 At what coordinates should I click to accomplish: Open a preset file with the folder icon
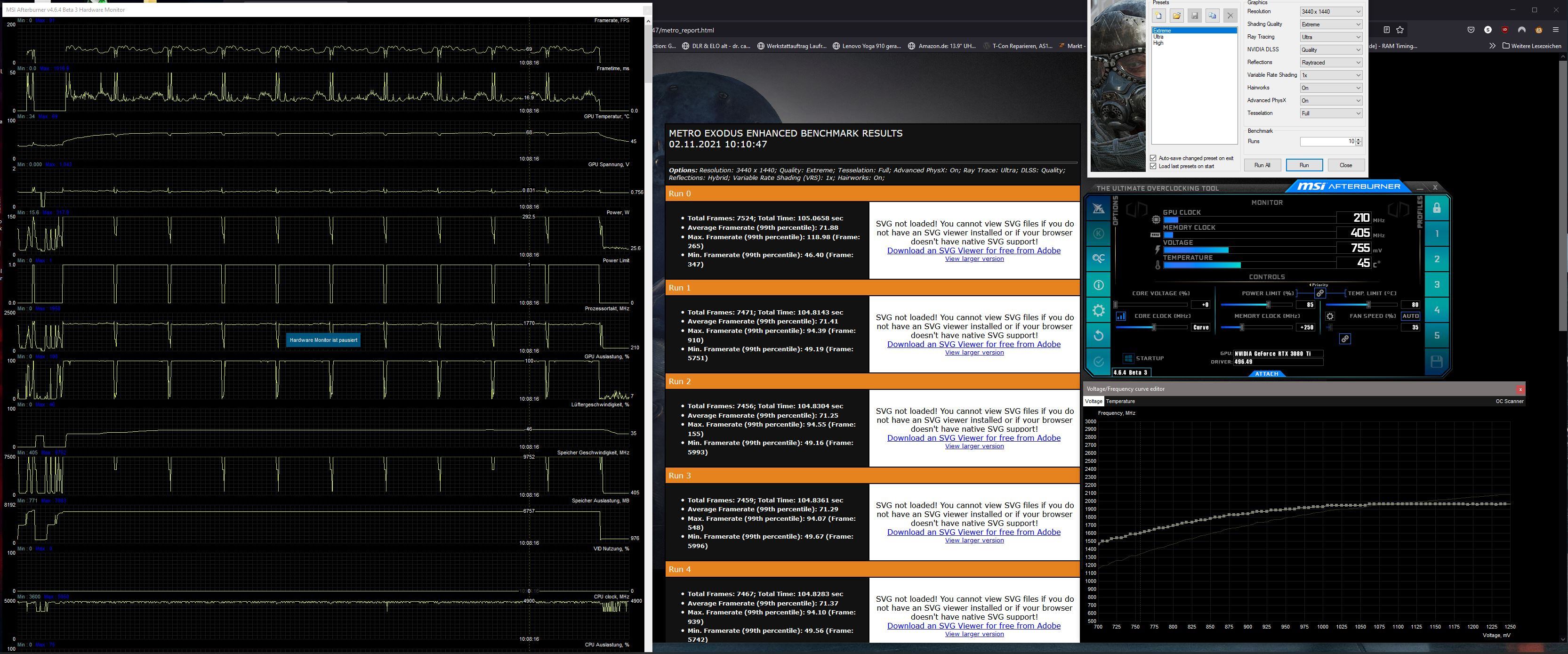[1177, 16]
